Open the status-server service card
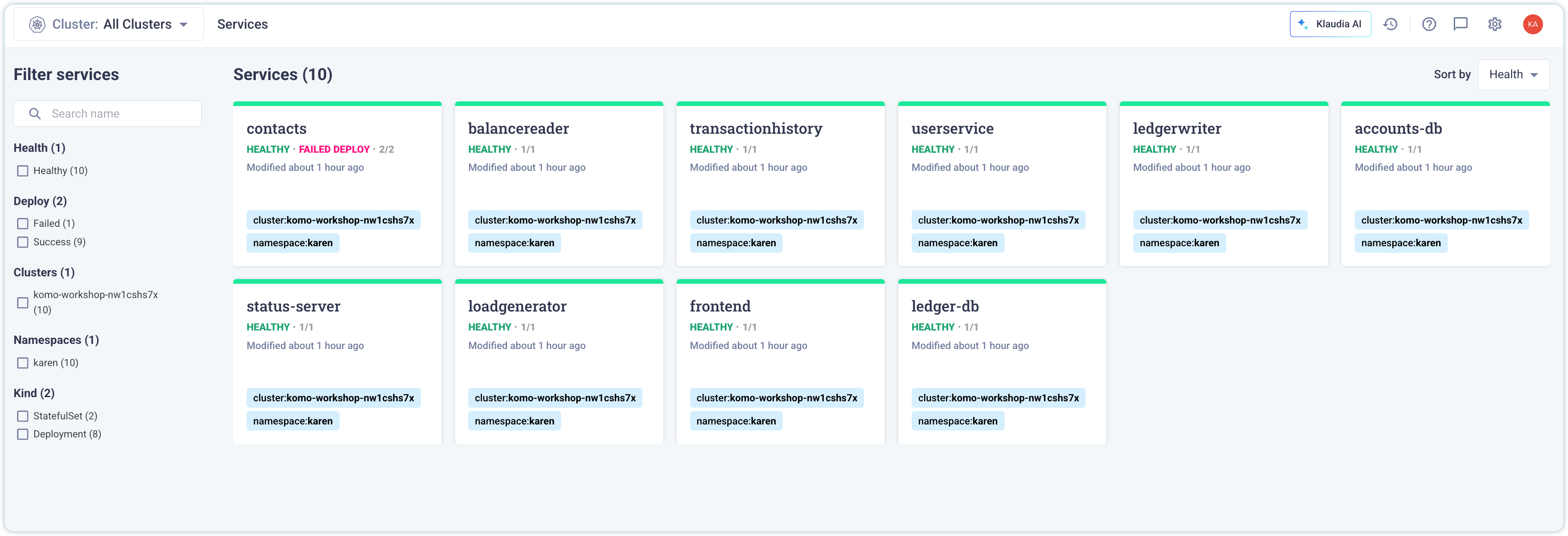 337,362
